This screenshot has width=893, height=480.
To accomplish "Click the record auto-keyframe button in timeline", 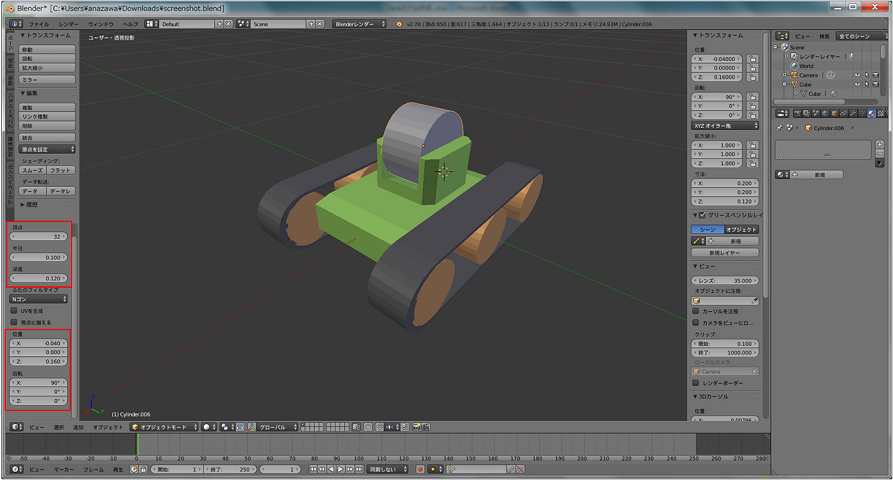I will 420,469.
